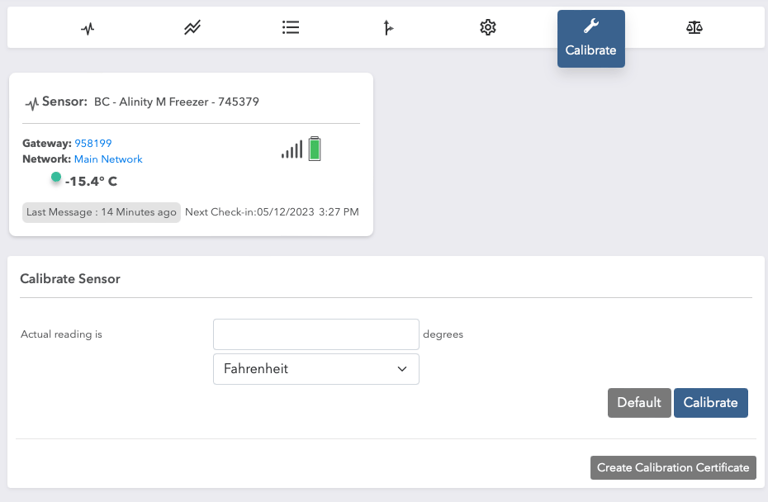Open the history list tab
Viewport: 768px width, 502px height.
click(291, 27)
